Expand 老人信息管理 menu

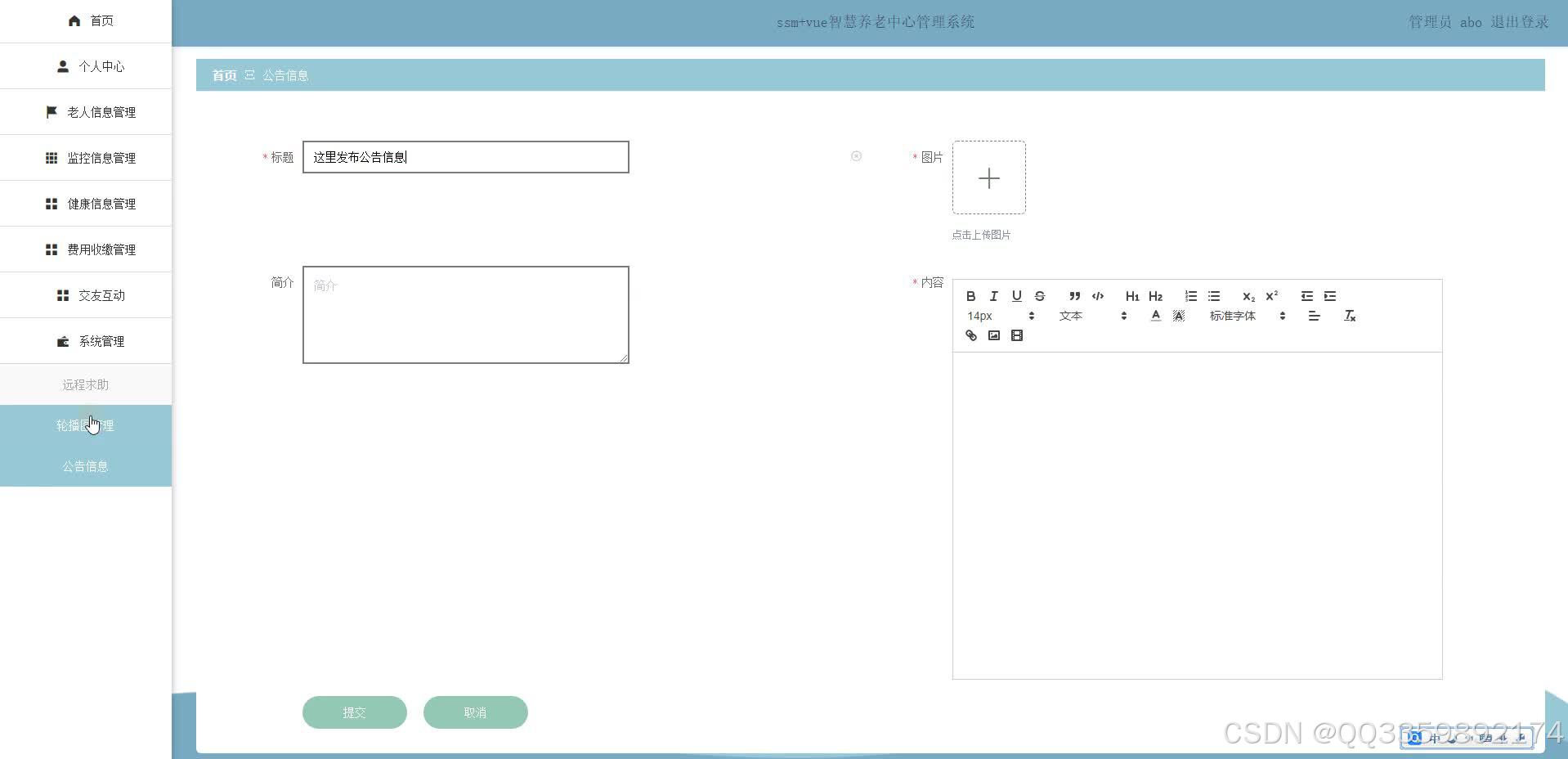tap(86, 112)
